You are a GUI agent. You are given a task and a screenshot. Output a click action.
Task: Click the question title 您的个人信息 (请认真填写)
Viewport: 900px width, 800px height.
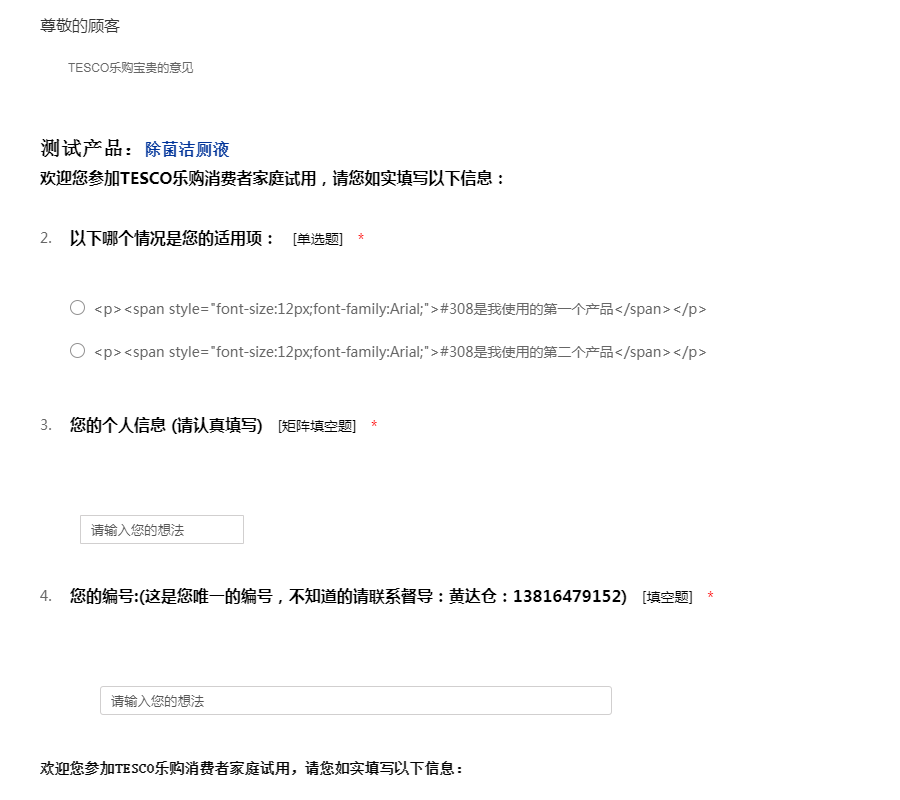click(x=166, y=425)
